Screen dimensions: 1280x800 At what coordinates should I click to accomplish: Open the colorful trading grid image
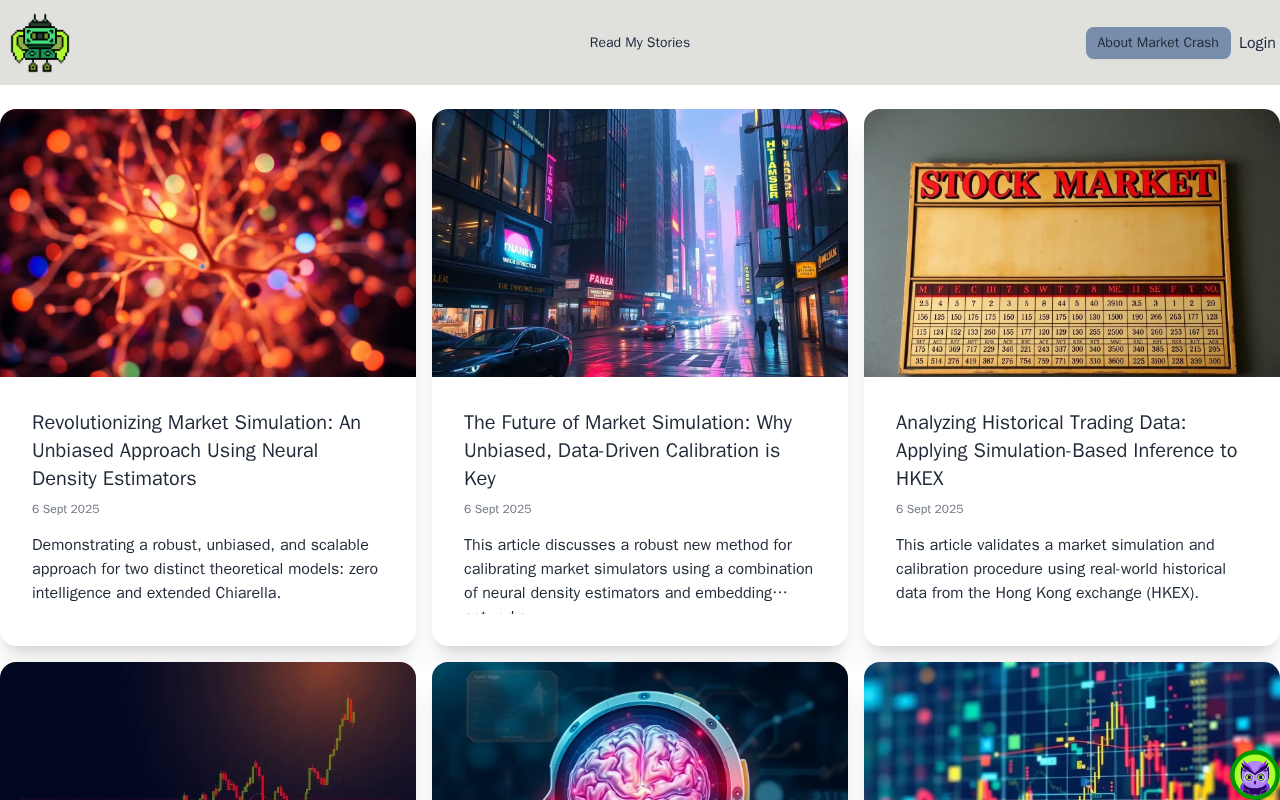coord(1072,731)
